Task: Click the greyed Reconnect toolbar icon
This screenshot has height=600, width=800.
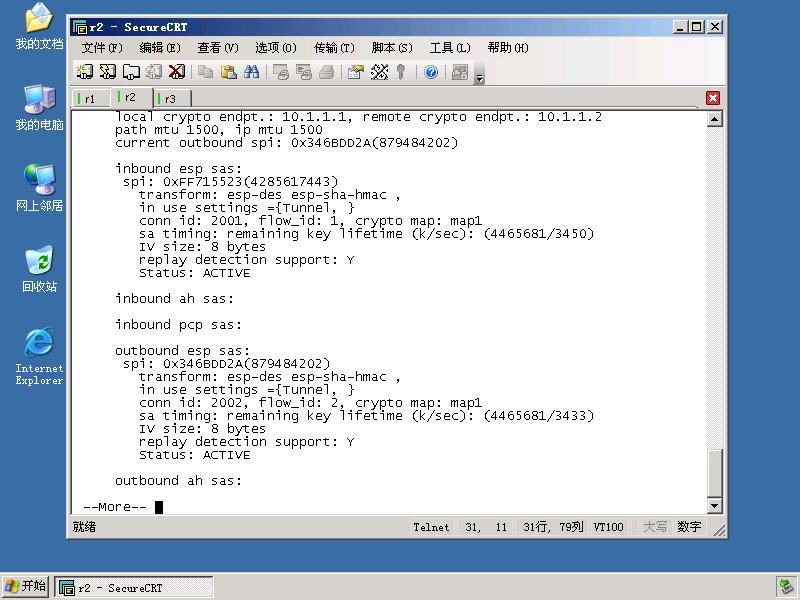Action: click(154, 71)
